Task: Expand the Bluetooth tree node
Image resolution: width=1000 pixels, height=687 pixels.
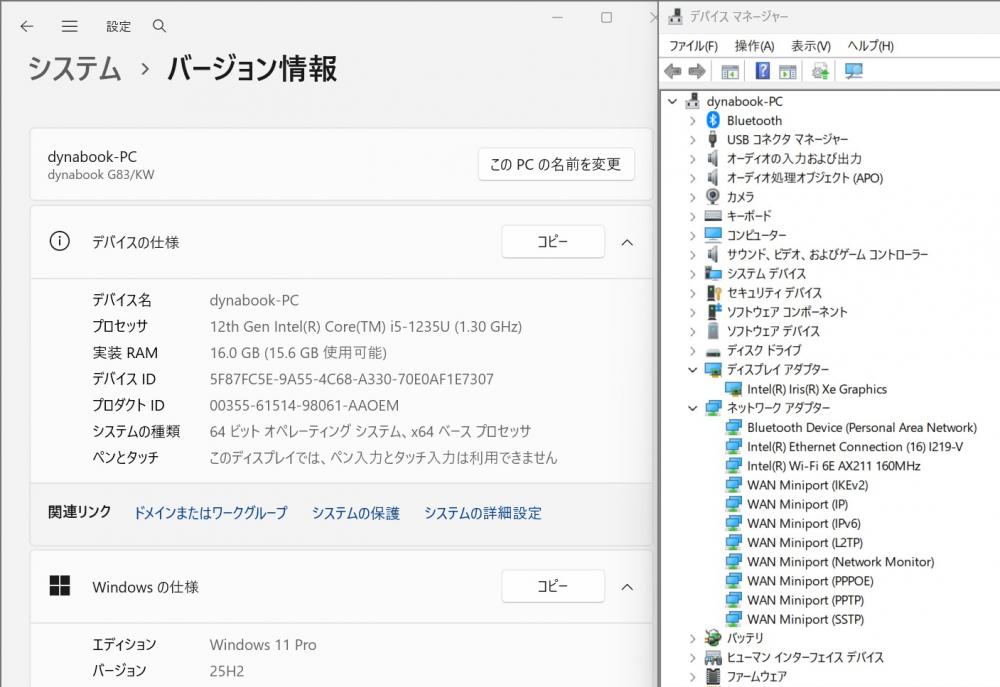Action: tap(693, 120)
